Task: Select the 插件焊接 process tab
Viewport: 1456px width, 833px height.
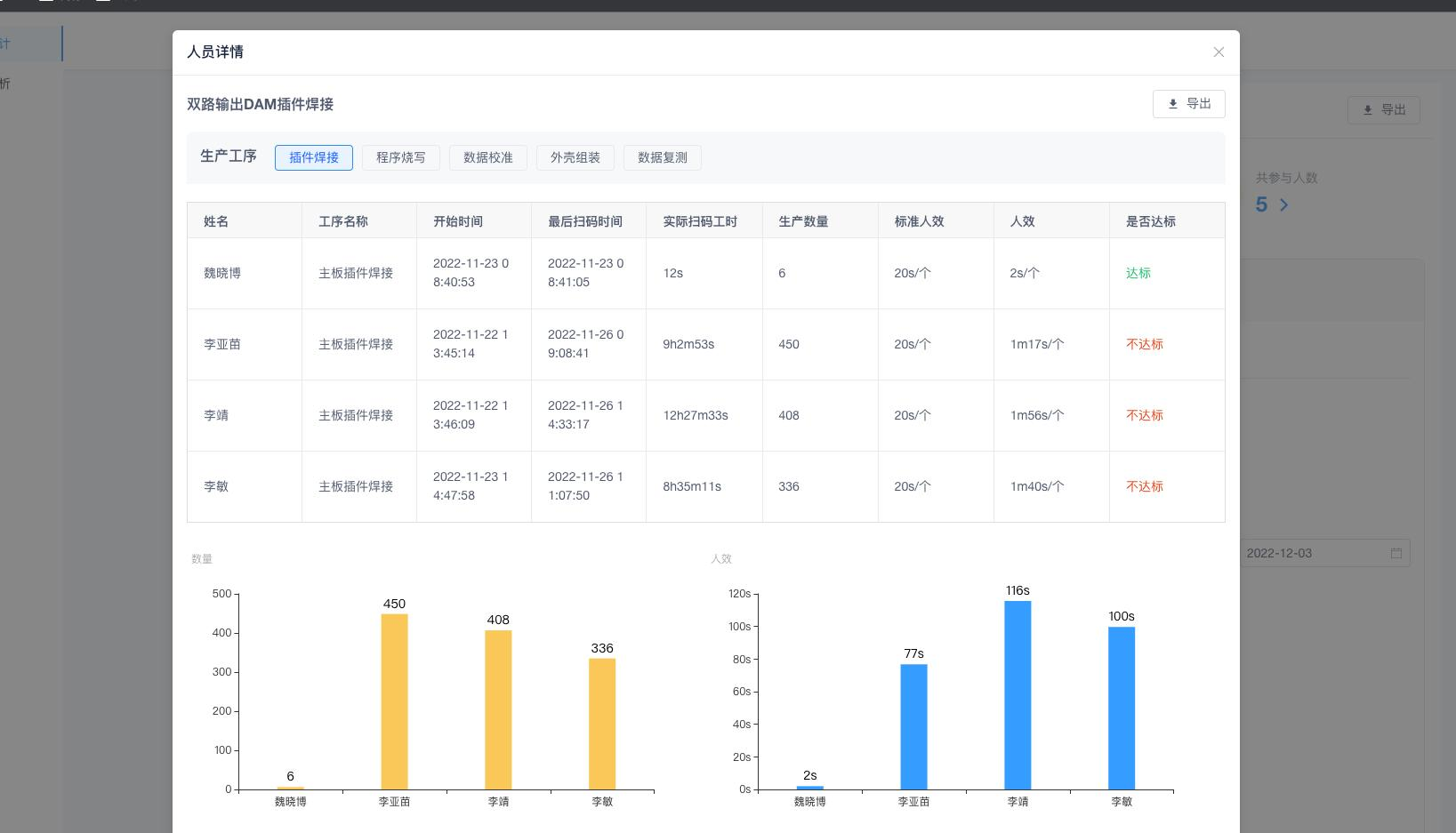Action: [314, 157]
